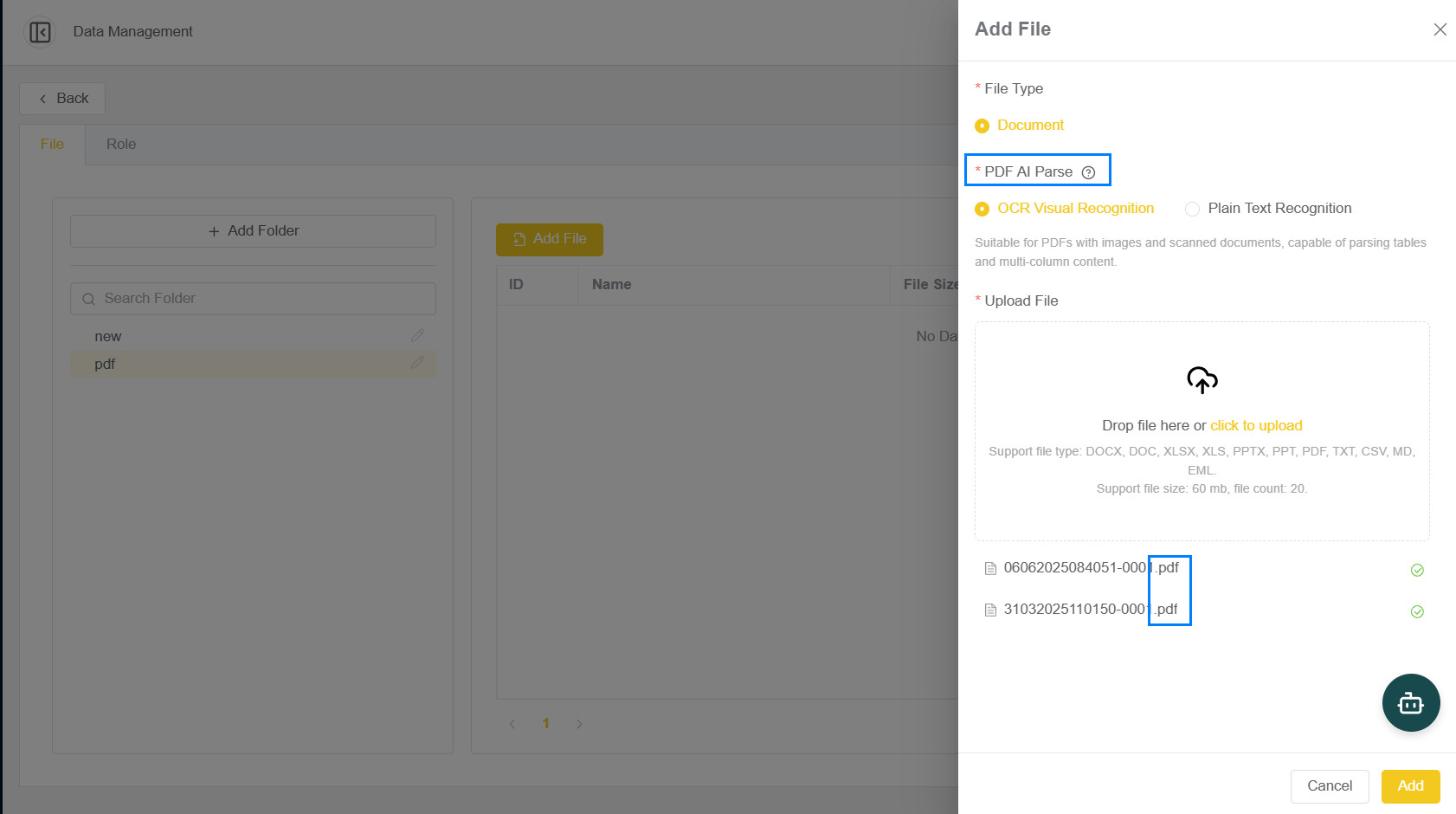Select the pdf folder in the list
This screenshot has width=1456, height=814.
pyautogui.click(x=253, y=364)
